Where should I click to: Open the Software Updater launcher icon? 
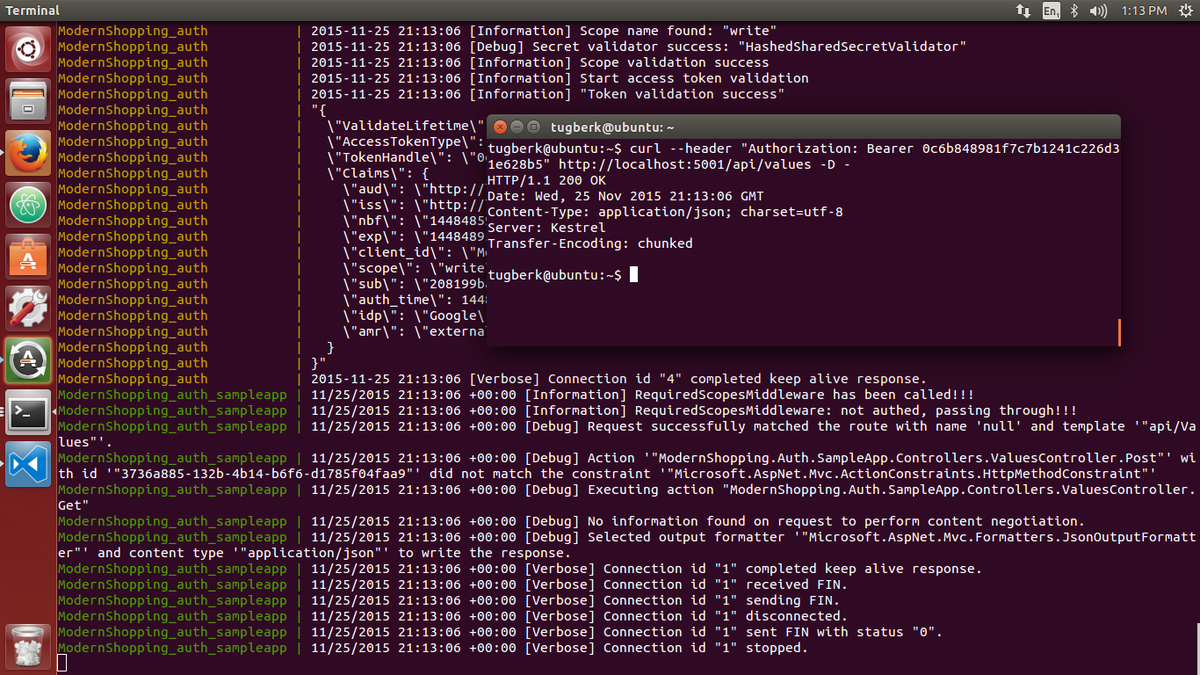[x=28, y=361]
